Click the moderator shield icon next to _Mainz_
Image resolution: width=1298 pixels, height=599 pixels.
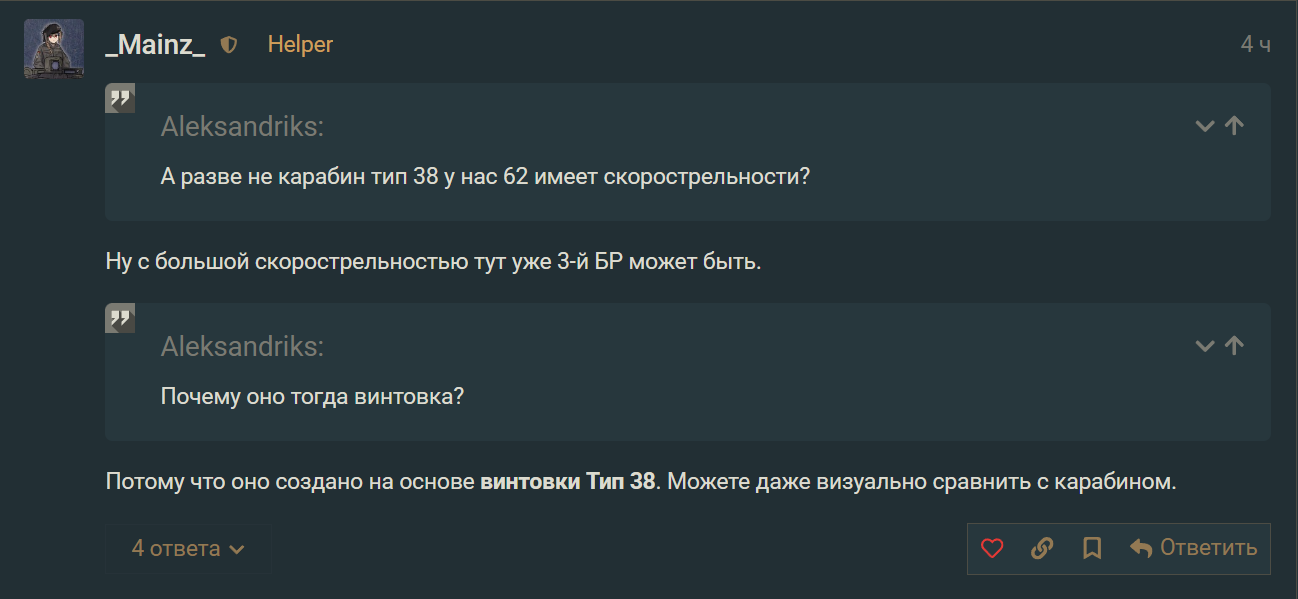229,45
